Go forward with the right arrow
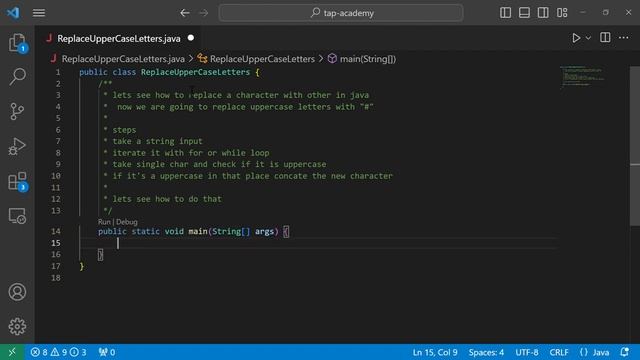Screen dimensions: 640x360 pyautogui.click(x=204, y=13)
